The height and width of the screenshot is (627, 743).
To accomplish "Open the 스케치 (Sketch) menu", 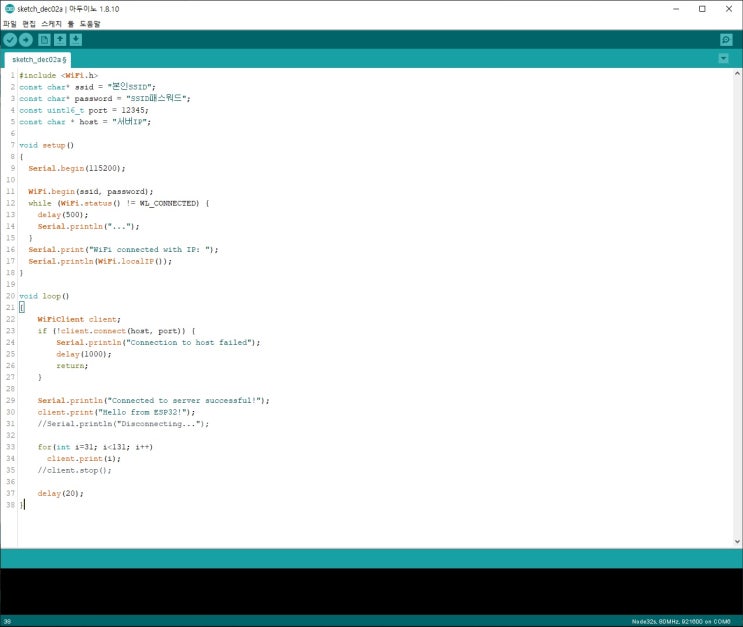I will tap(51, 23).
